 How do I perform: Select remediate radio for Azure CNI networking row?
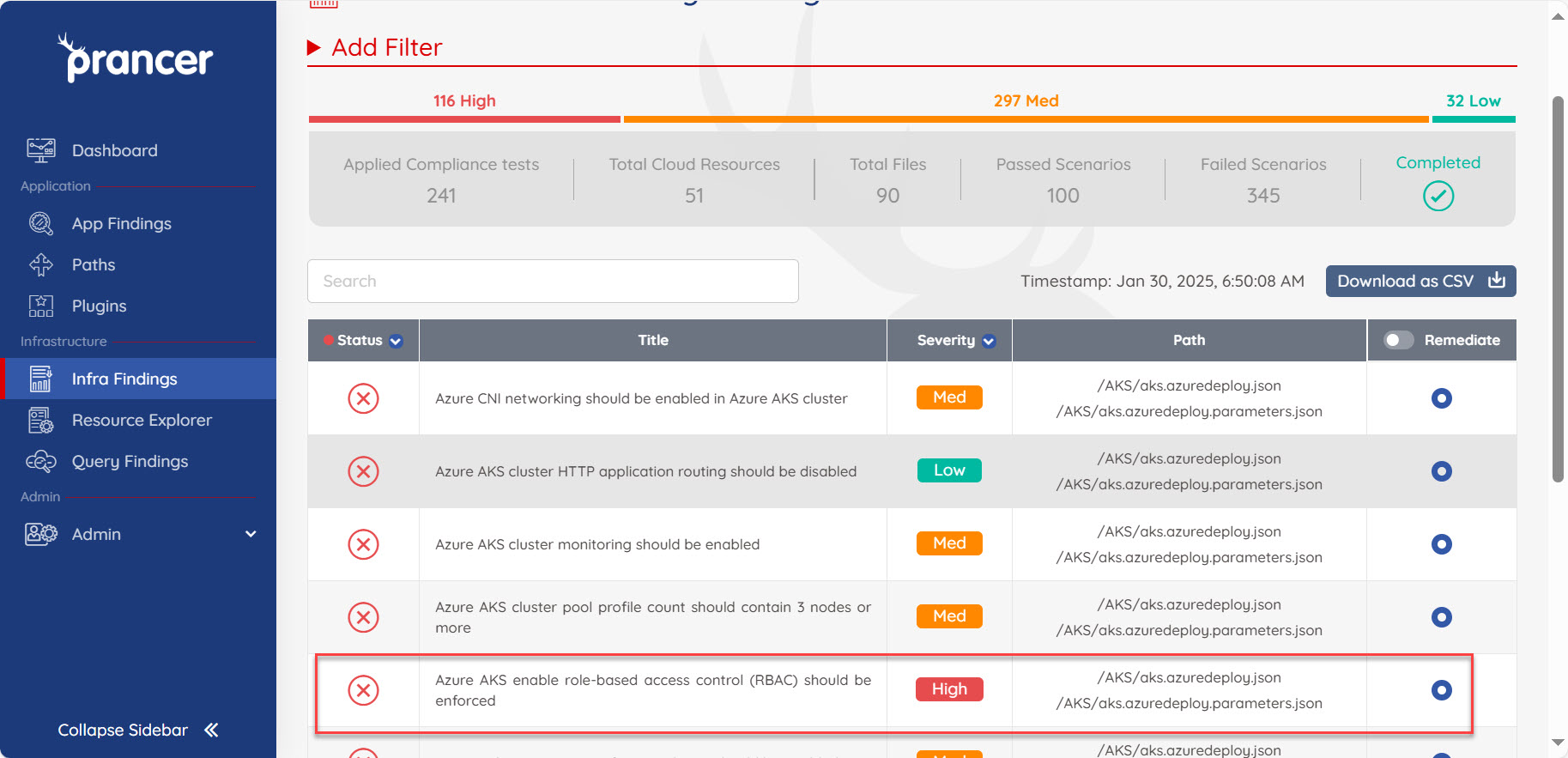(1442, 398)
